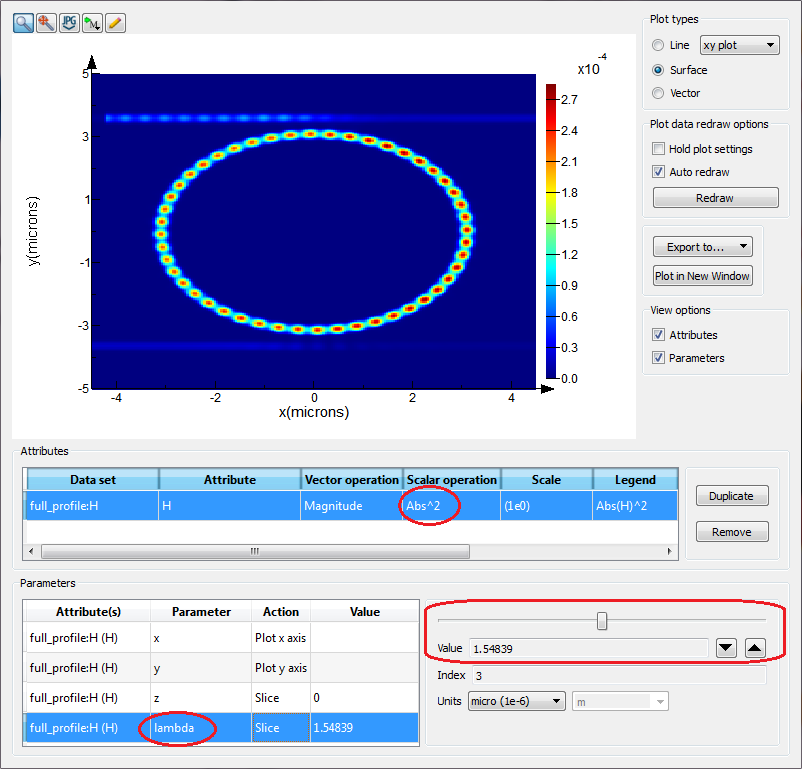
Task: Click the z parameter Slice action cell
Action: pyautogui.click(x=281, y=697)
